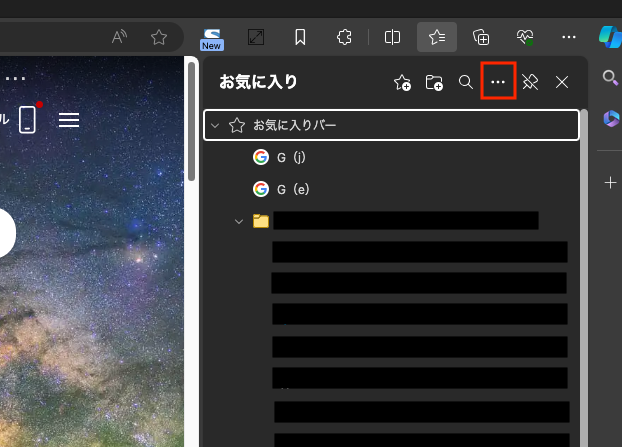622x447 pixels.
Task: Click the Read Aloud icon in address bar
Action: coord(120,37)
